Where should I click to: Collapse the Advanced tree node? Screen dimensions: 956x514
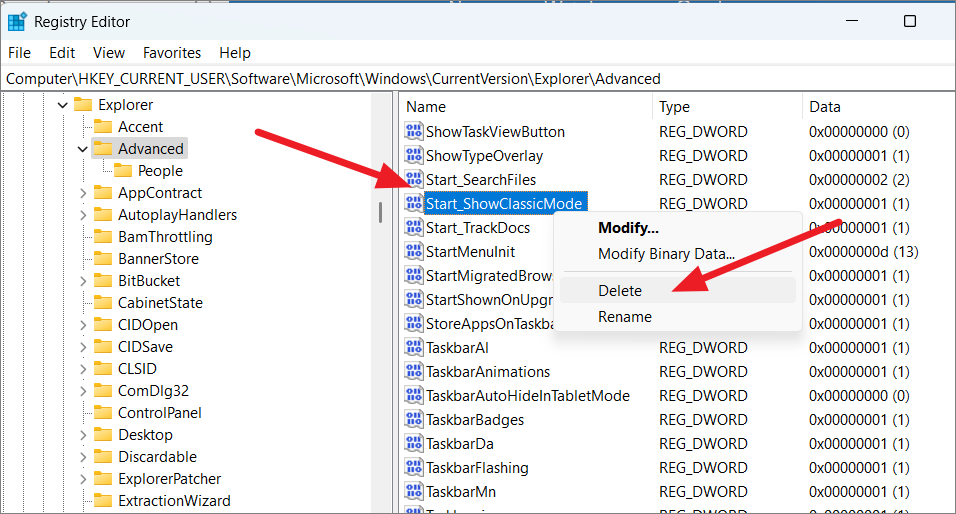83,149
